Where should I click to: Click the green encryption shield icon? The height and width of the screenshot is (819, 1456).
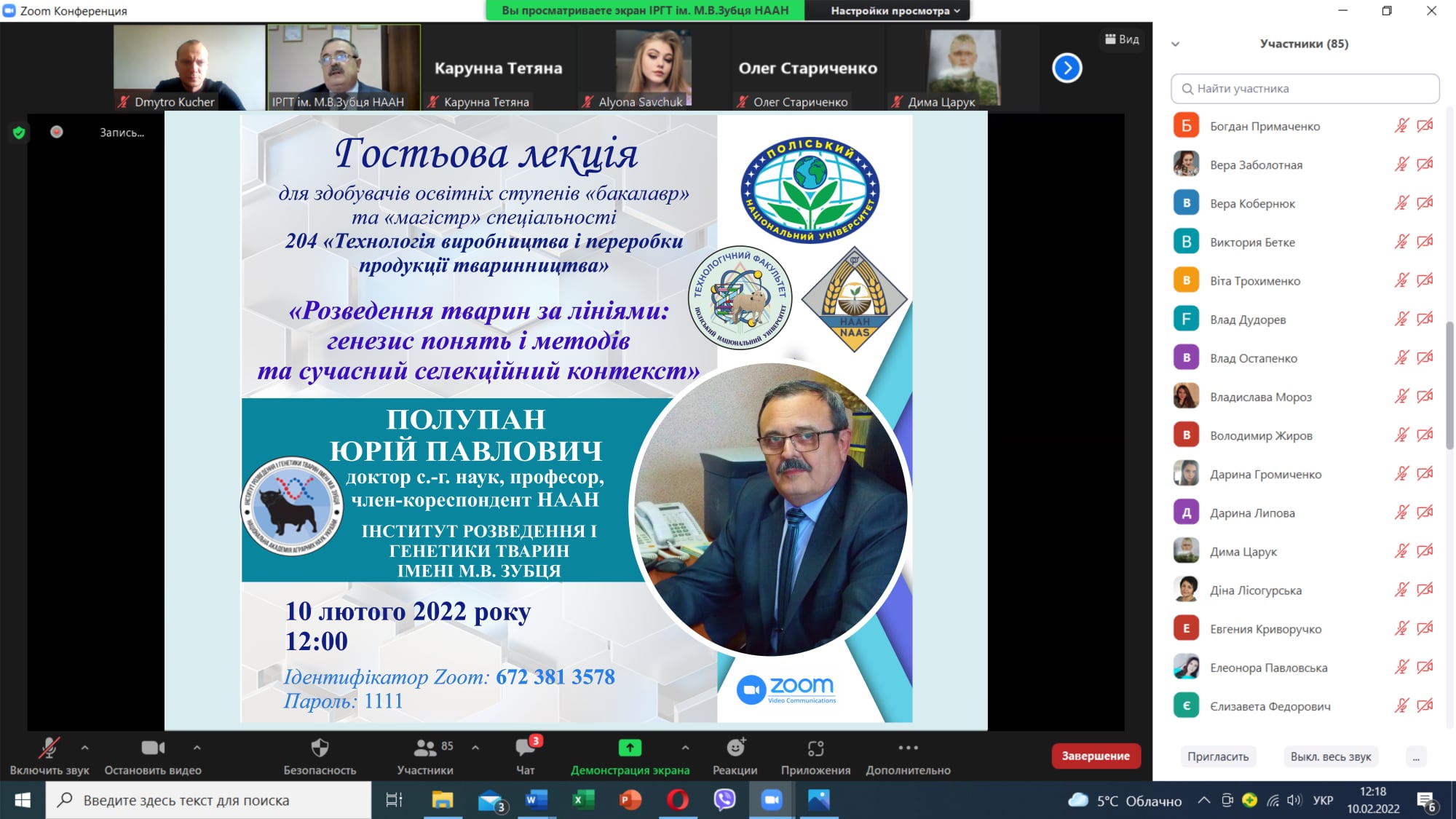(19, 132)
